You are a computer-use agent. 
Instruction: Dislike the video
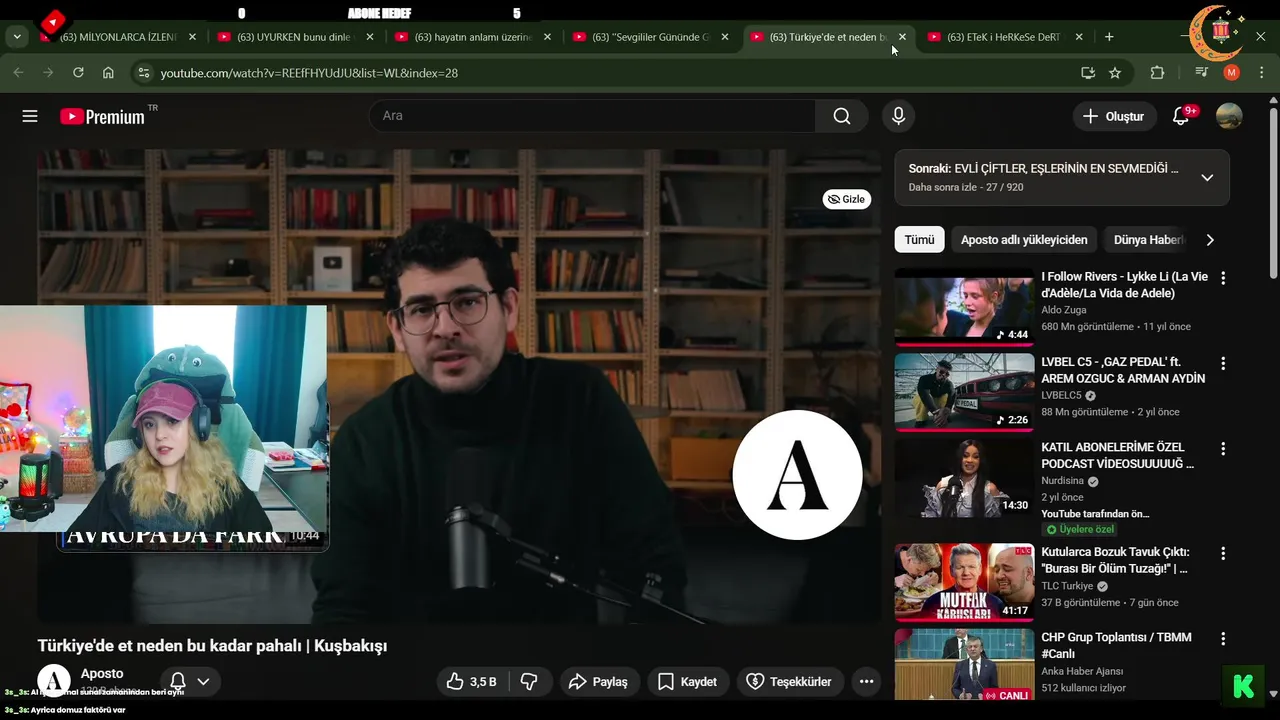(x=530, y=681)
